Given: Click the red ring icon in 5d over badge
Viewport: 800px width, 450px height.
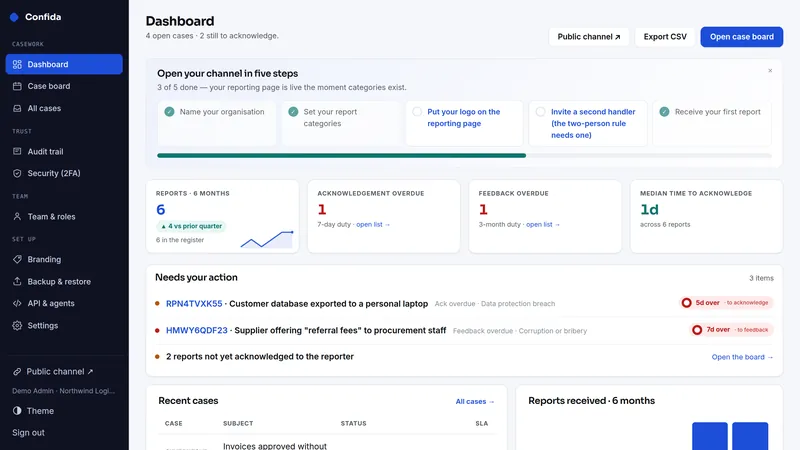Looking at the screenshot, I should [687, 303].
